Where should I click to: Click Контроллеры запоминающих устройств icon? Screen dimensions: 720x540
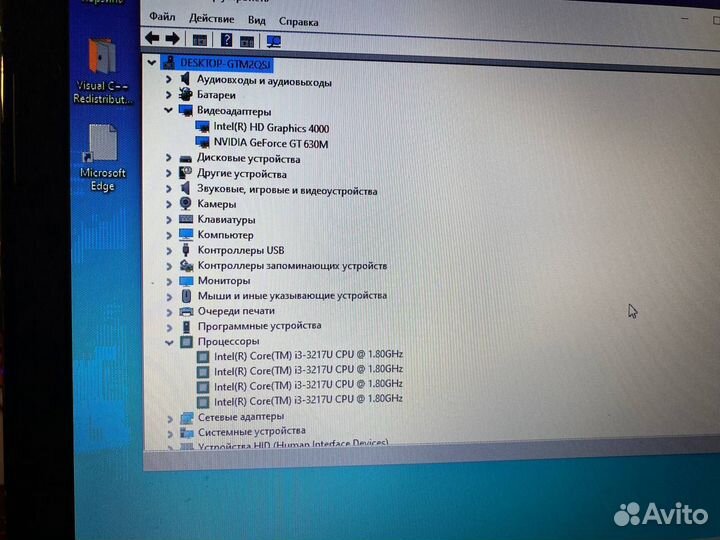click(186, 265)
